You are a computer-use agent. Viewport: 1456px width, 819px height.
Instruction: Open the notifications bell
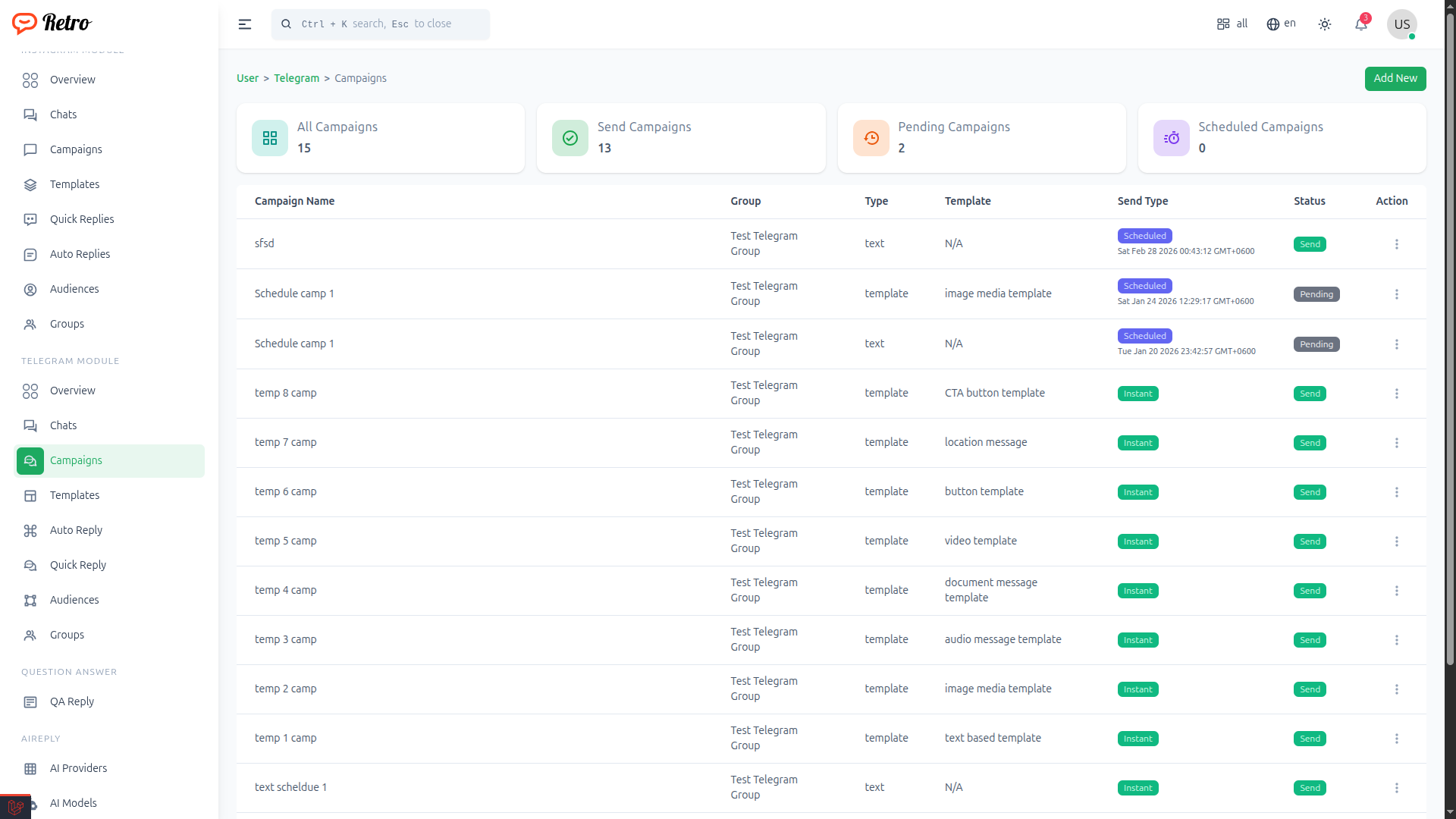click(x=1360, y=24)
